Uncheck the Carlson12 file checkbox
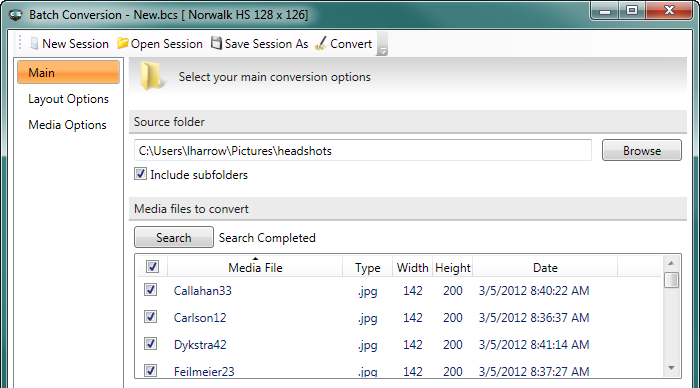 (150, 317)
